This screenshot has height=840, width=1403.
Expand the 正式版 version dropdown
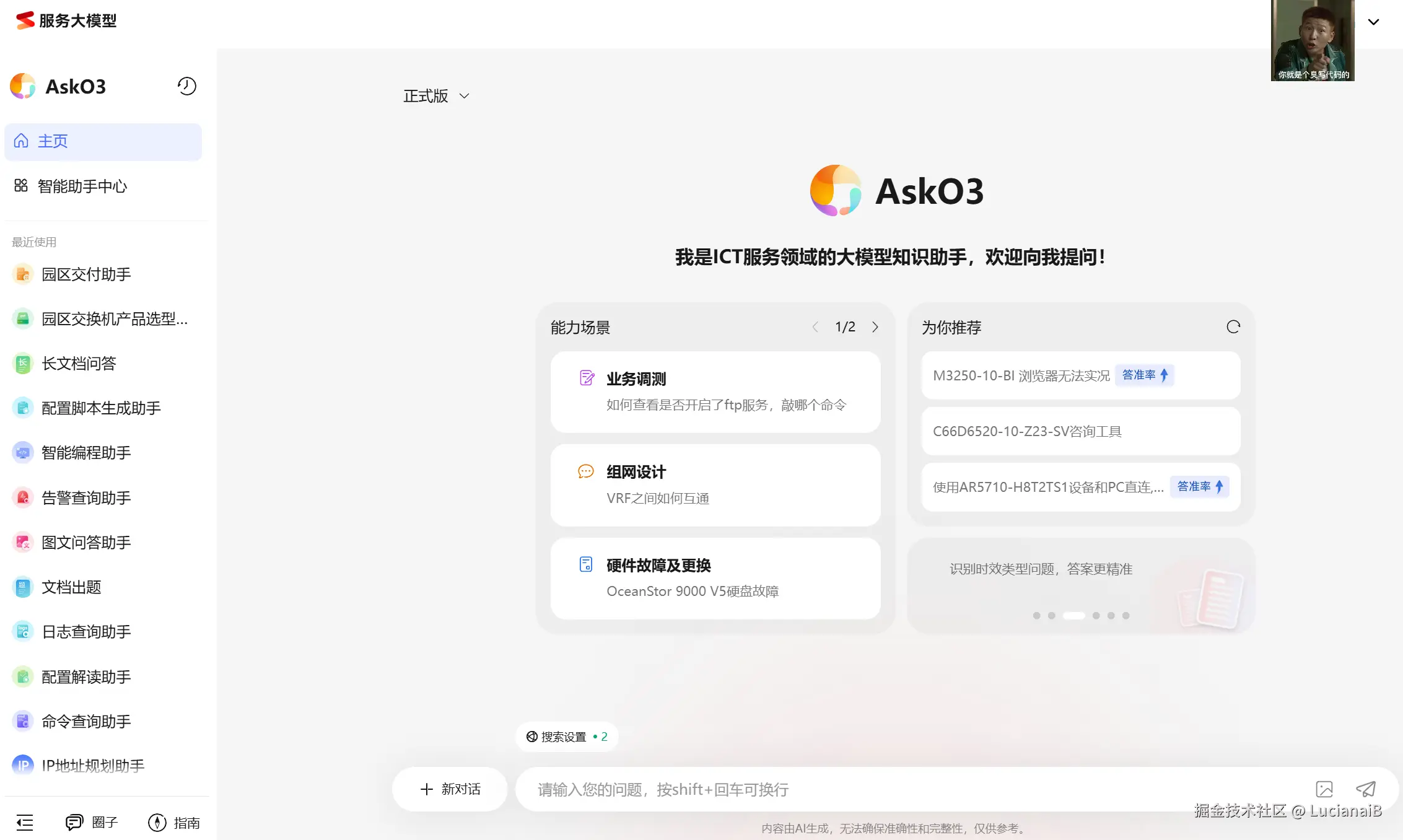click(x=436, y=96)
